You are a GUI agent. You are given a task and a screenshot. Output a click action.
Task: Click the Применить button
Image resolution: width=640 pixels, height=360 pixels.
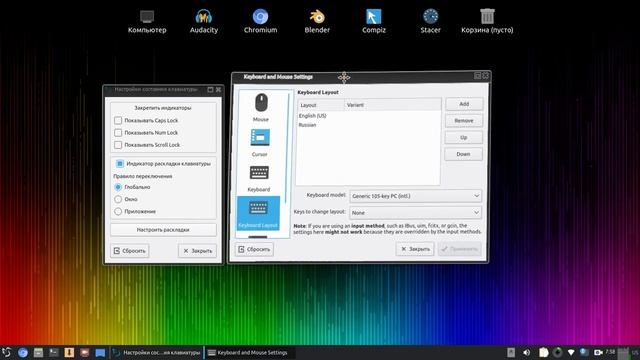[460, 249]
